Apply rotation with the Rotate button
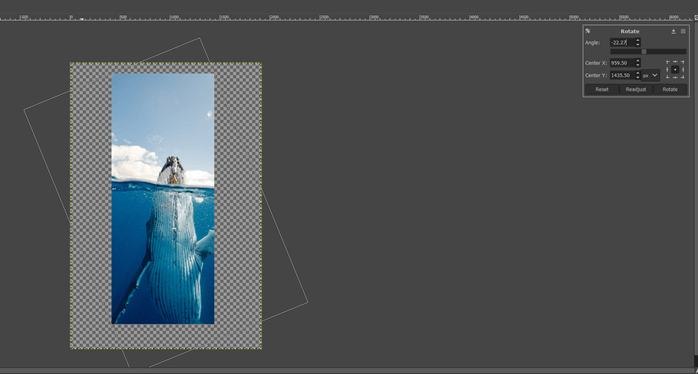This screenshot has width=698, height=374. point(670,89)
